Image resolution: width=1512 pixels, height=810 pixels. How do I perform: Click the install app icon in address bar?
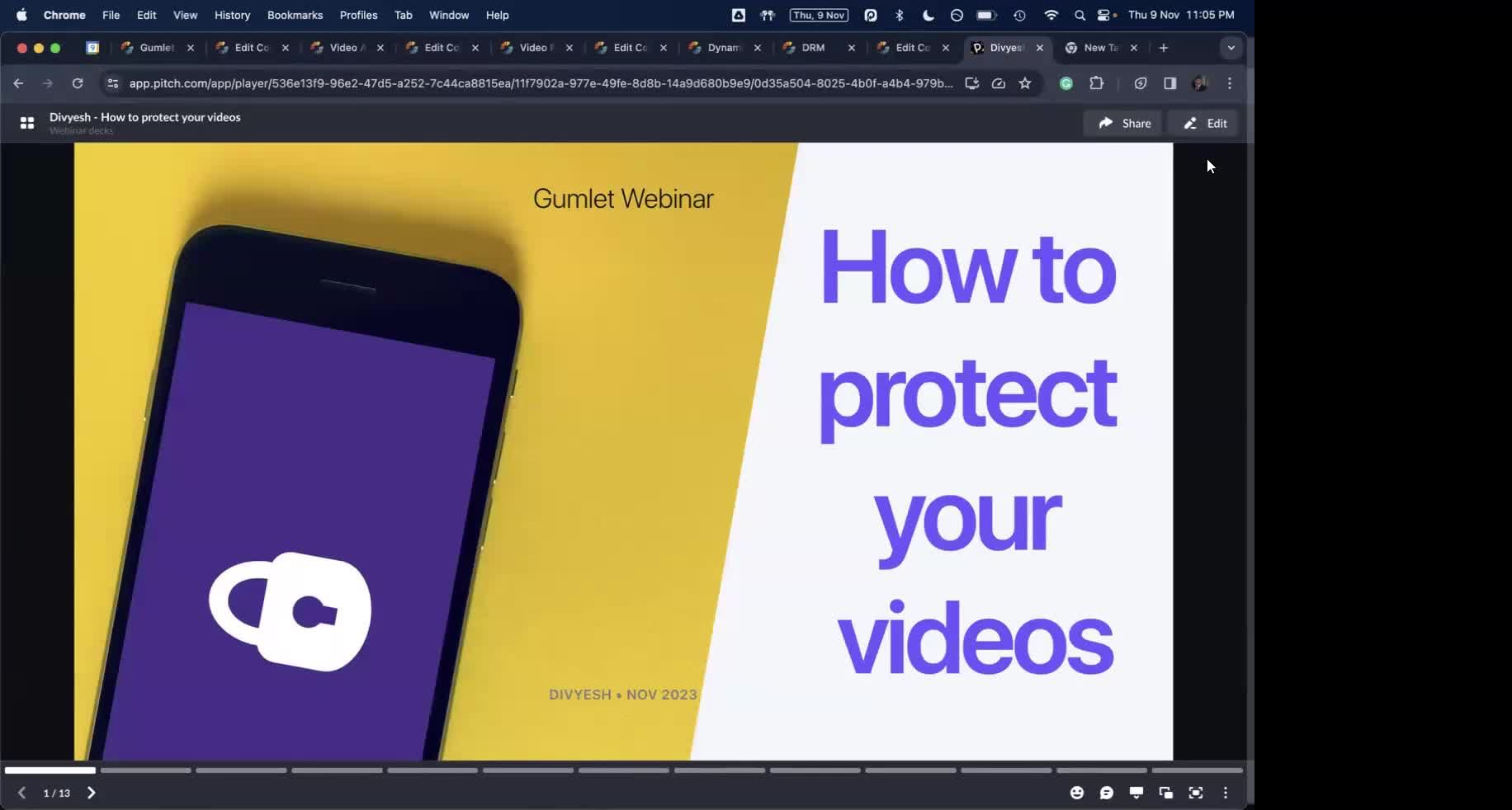tap(972, 83)
